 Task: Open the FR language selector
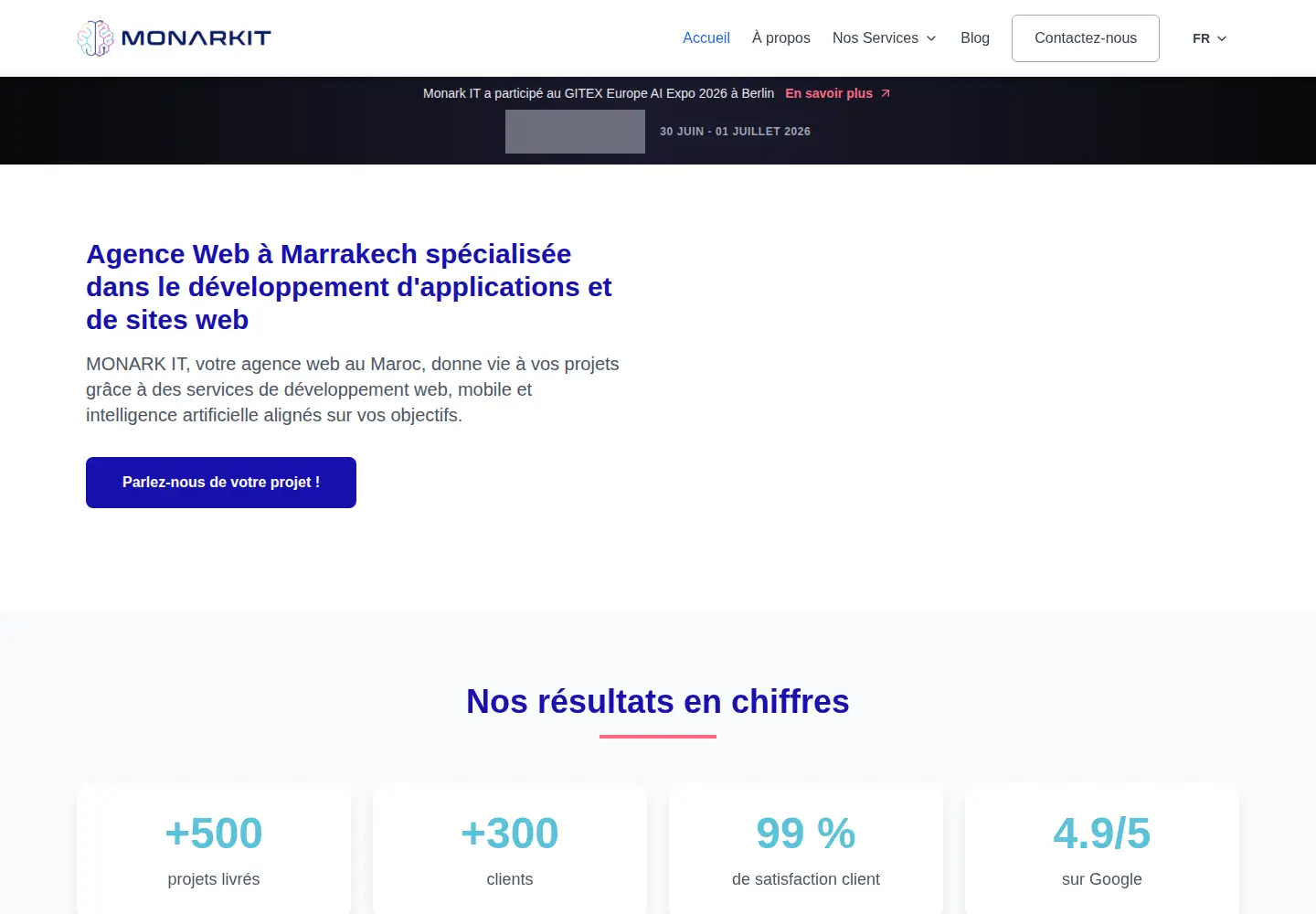tap(1210, 38)
